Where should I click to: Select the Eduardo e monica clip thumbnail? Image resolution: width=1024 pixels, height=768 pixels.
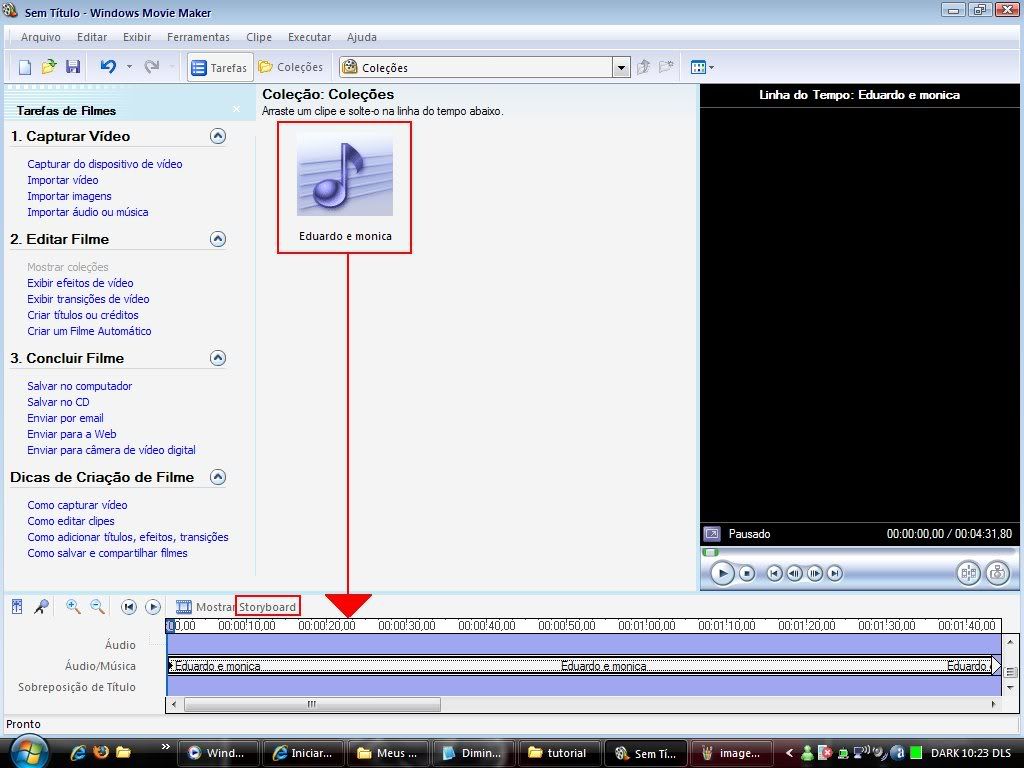click(x=345, y=177)
